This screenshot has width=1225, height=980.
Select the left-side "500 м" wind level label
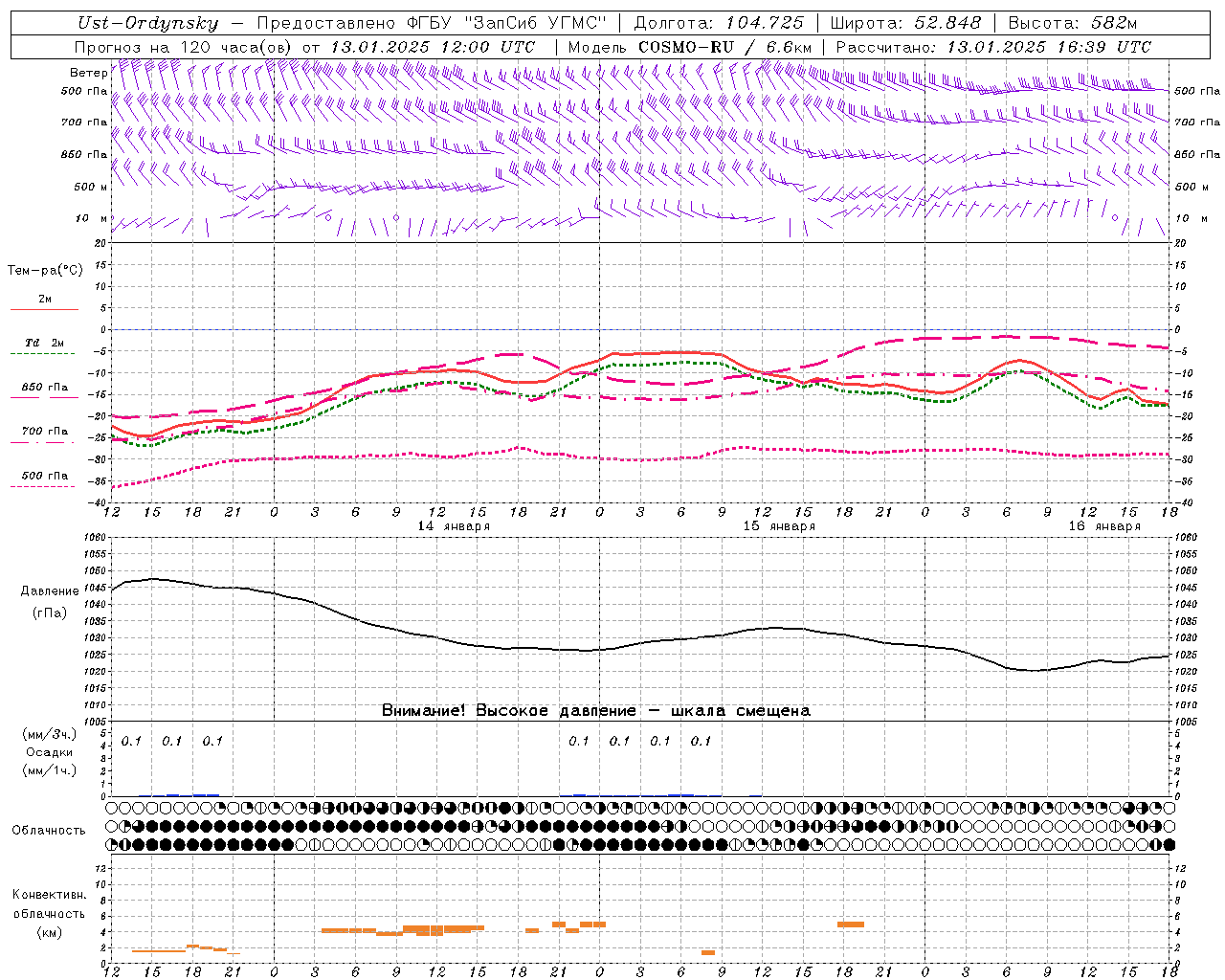(x=91, y=187)
